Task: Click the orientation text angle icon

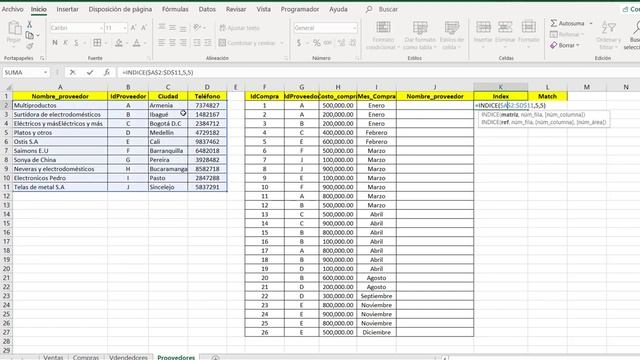Action: point(198,28)
